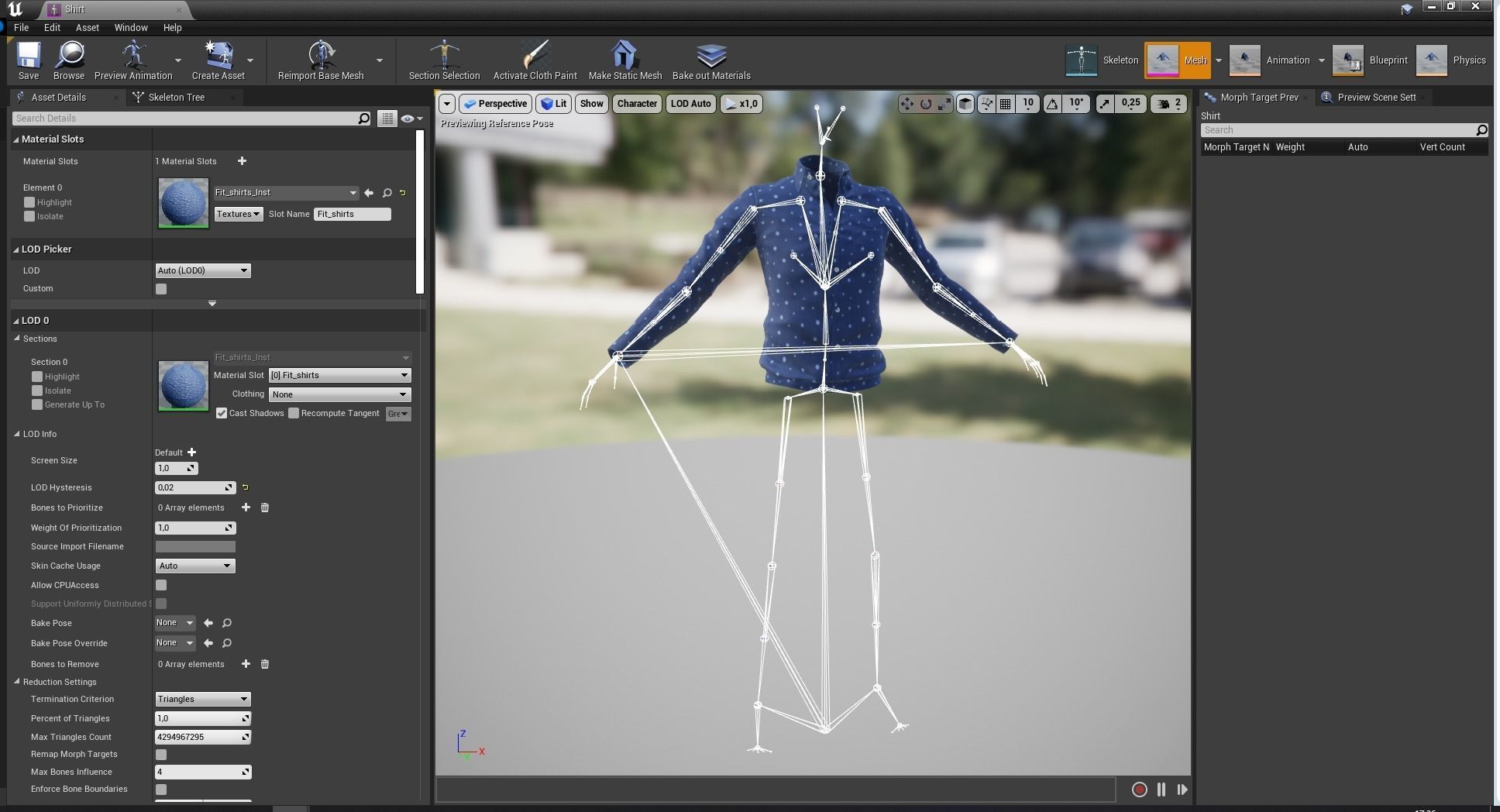Make Static Mesh from skeletal mesh
Viewport: 1500px width, 812px height.
(x=624, y=60)
